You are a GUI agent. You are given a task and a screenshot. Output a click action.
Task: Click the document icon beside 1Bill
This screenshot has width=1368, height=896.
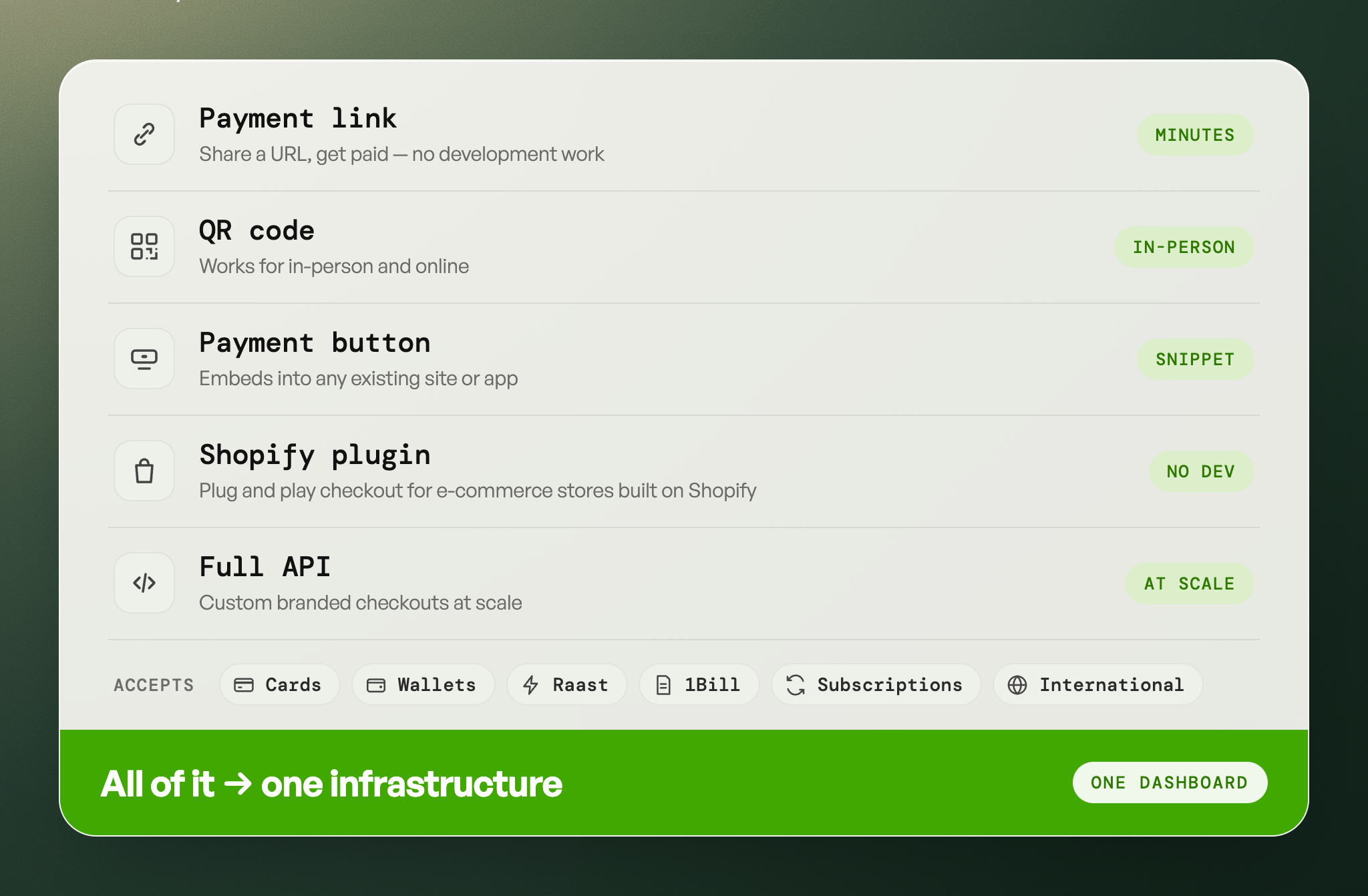(x=663, y=685)
